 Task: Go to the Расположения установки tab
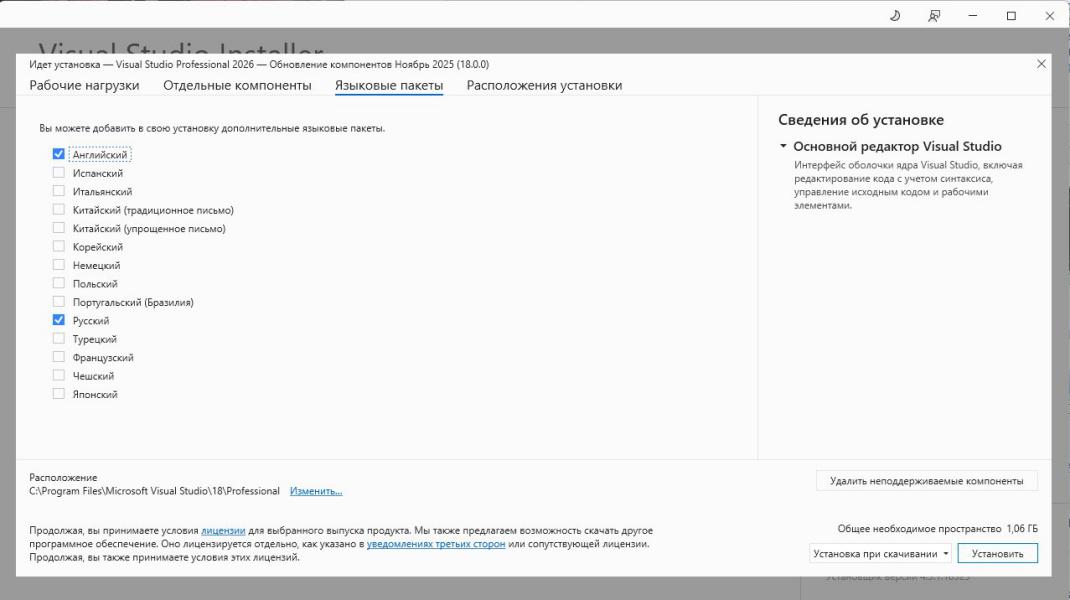coord(544,86)
